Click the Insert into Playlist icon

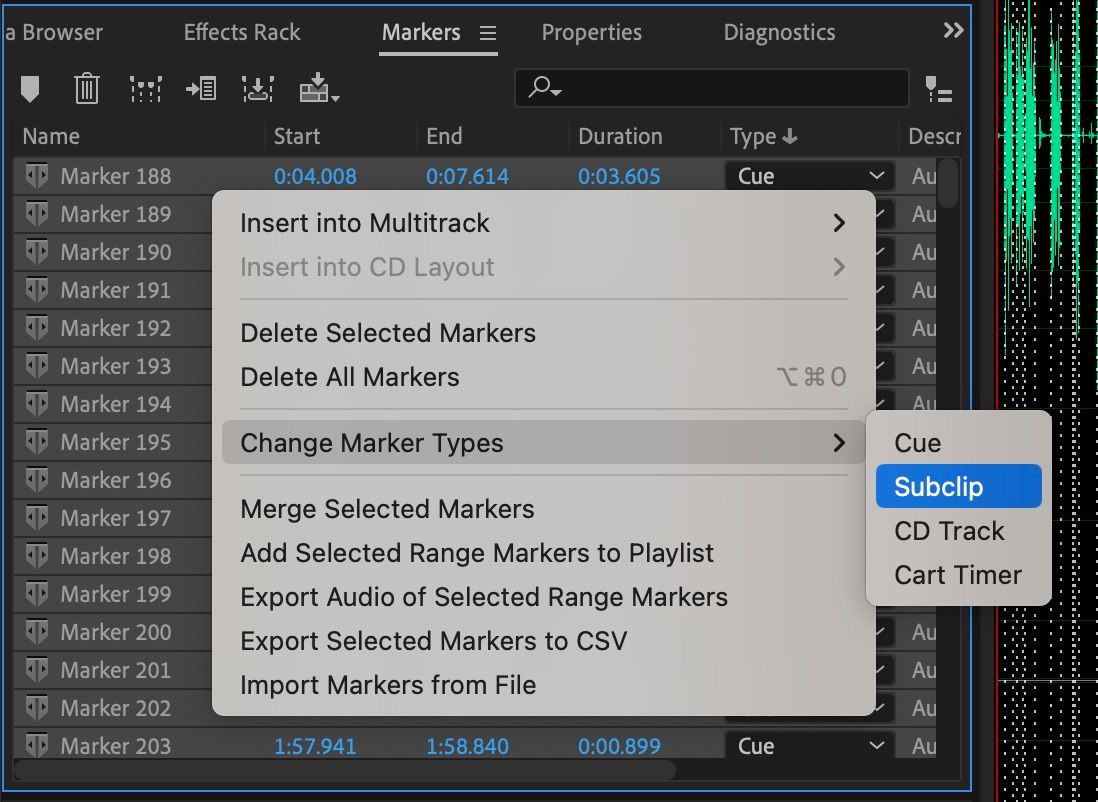tap(201, 88)
